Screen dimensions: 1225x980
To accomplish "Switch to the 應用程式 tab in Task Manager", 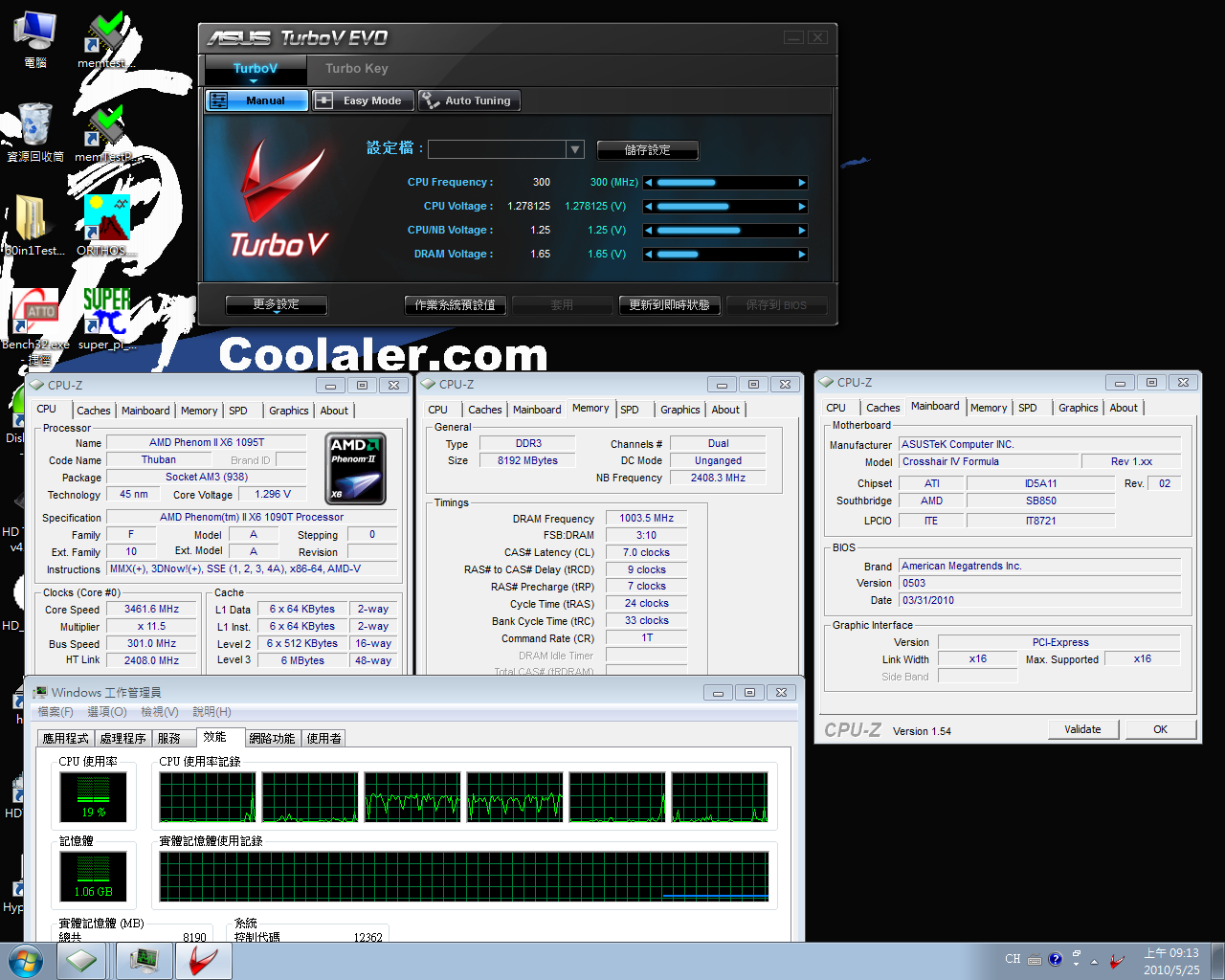I will [x=66, y=739].
